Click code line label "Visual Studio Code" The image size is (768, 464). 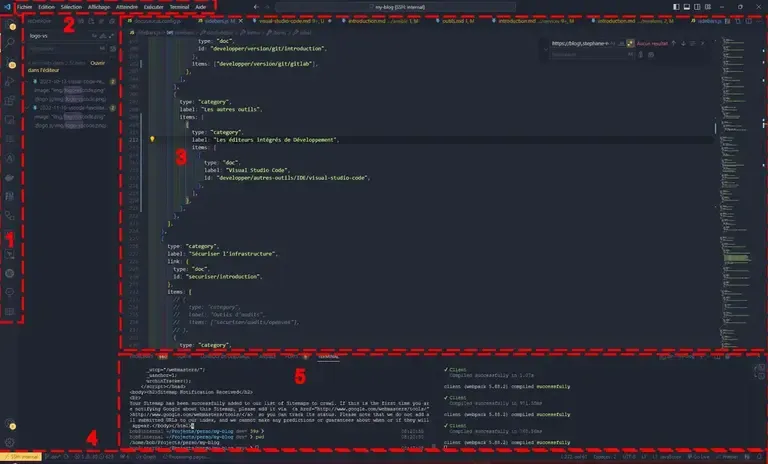point(247,170)
